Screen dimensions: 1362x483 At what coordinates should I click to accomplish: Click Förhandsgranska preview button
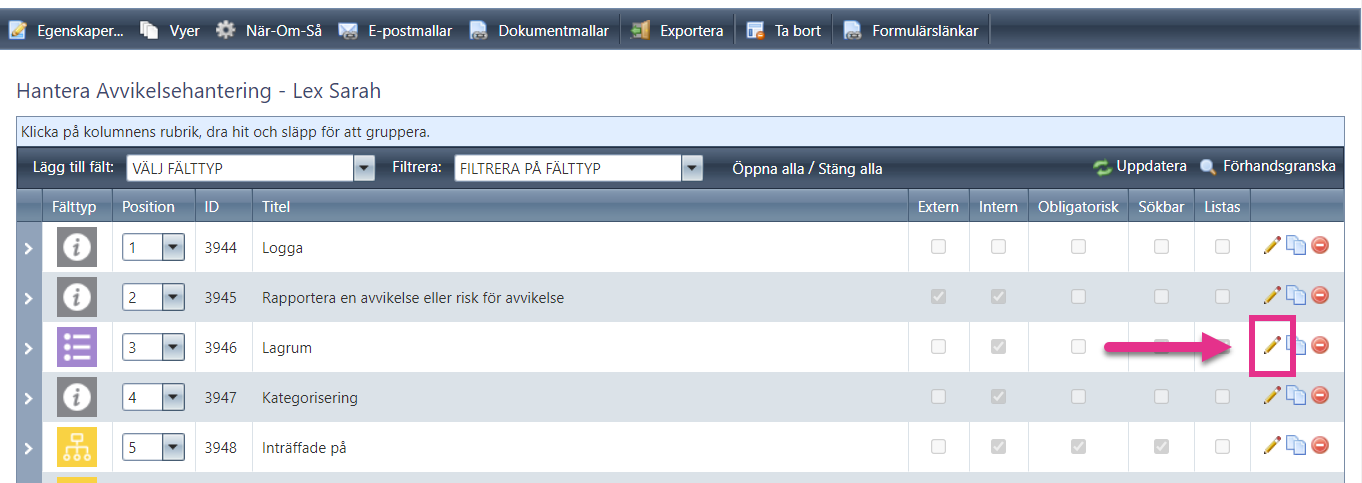(1267, 167)
